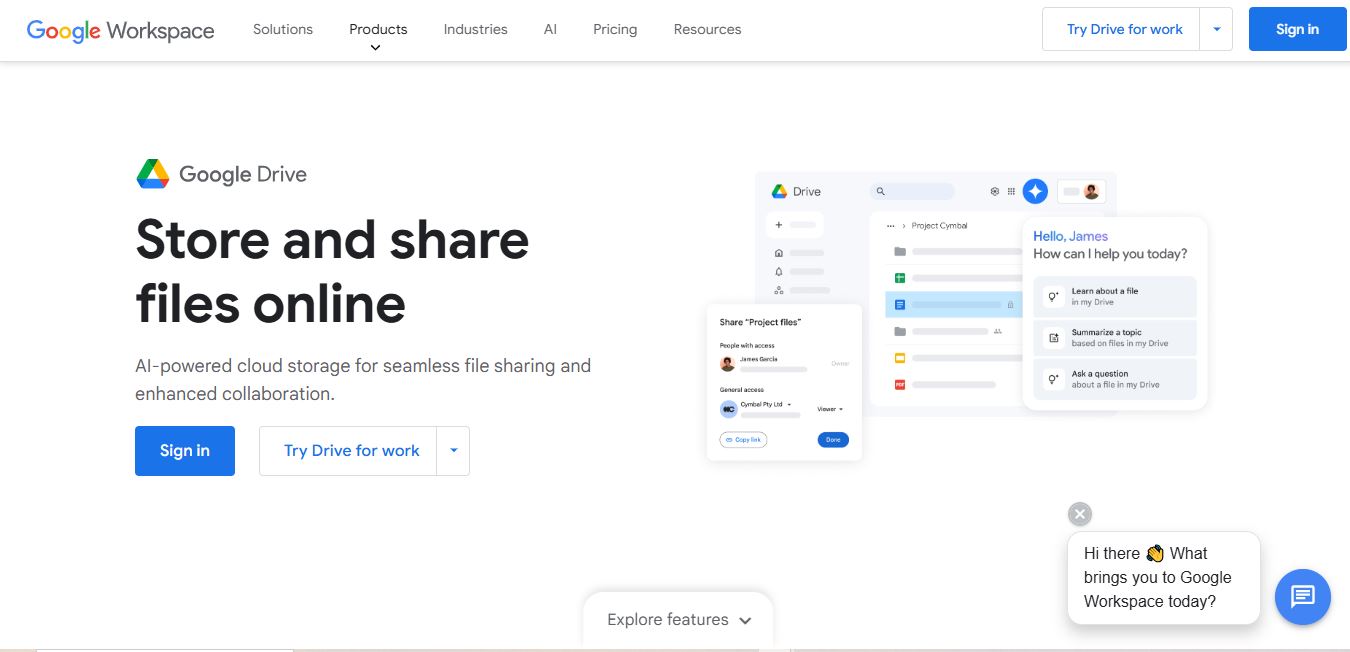The image size is (1350, 652).
Task: Click the Summarize a topic suggestion text
Action: pyautogui.click(x=1106, y=332)
